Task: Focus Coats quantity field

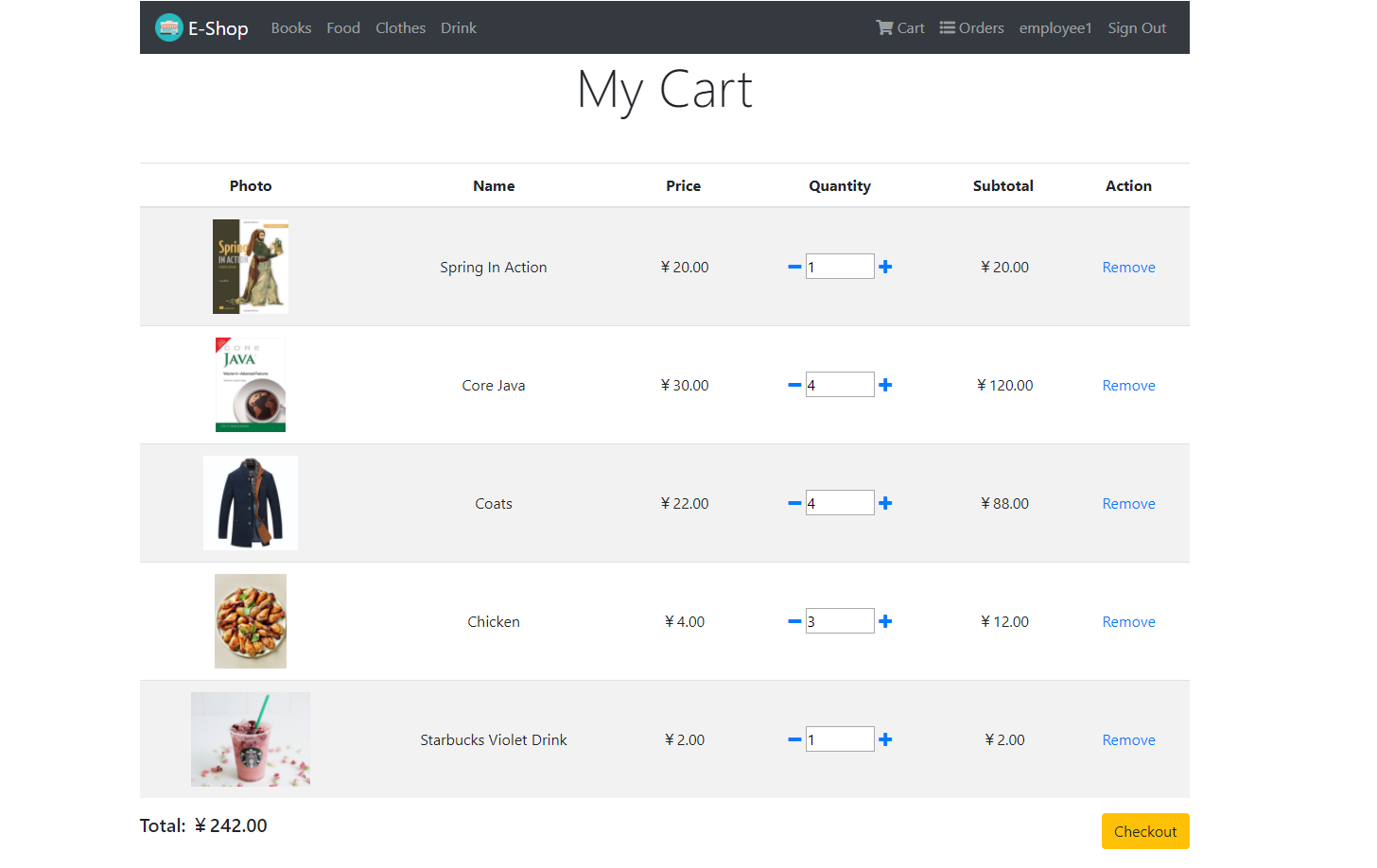Action: click(x=840, y=503)
